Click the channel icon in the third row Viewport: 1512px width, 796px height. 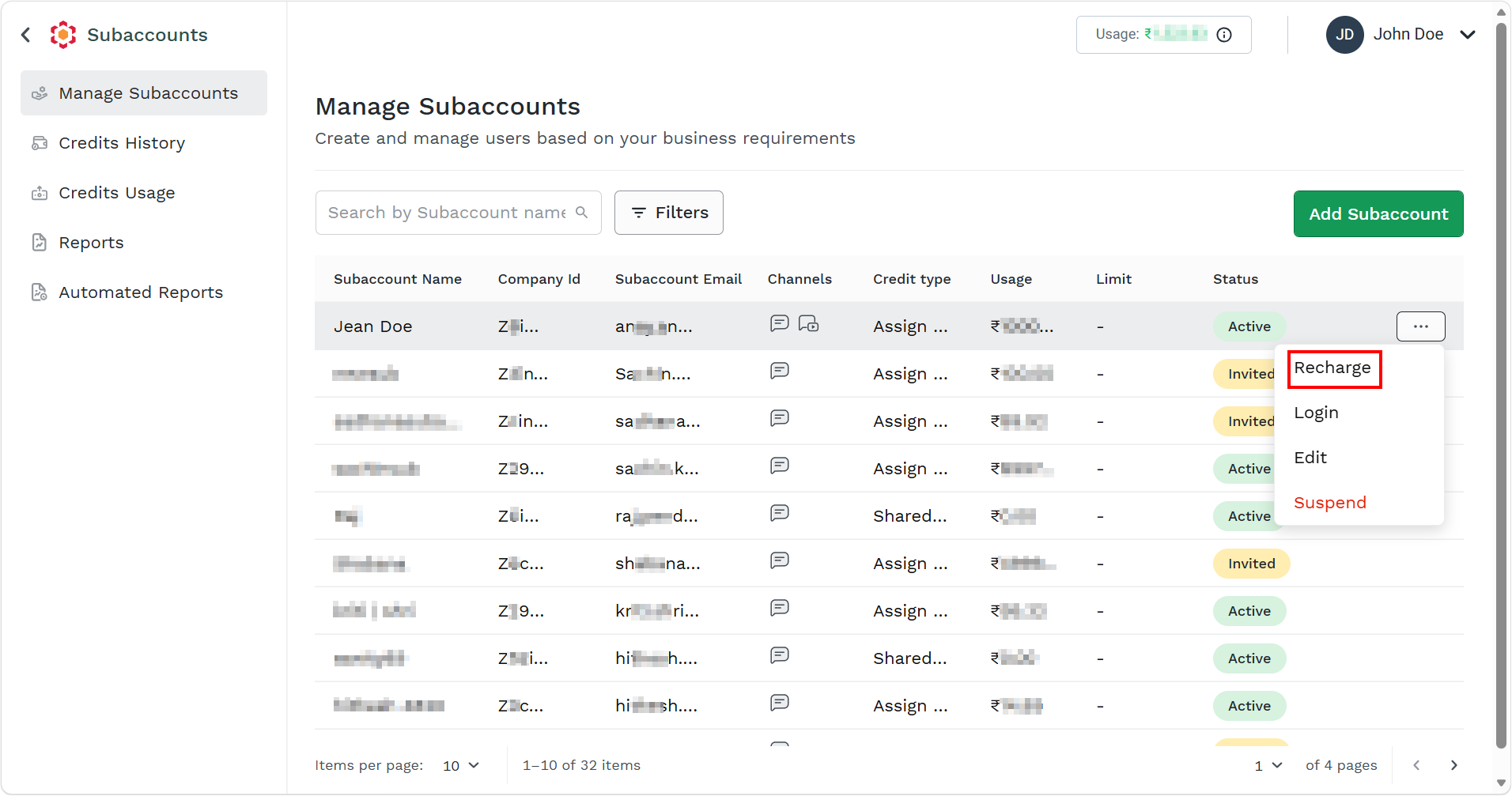(780, 418)
